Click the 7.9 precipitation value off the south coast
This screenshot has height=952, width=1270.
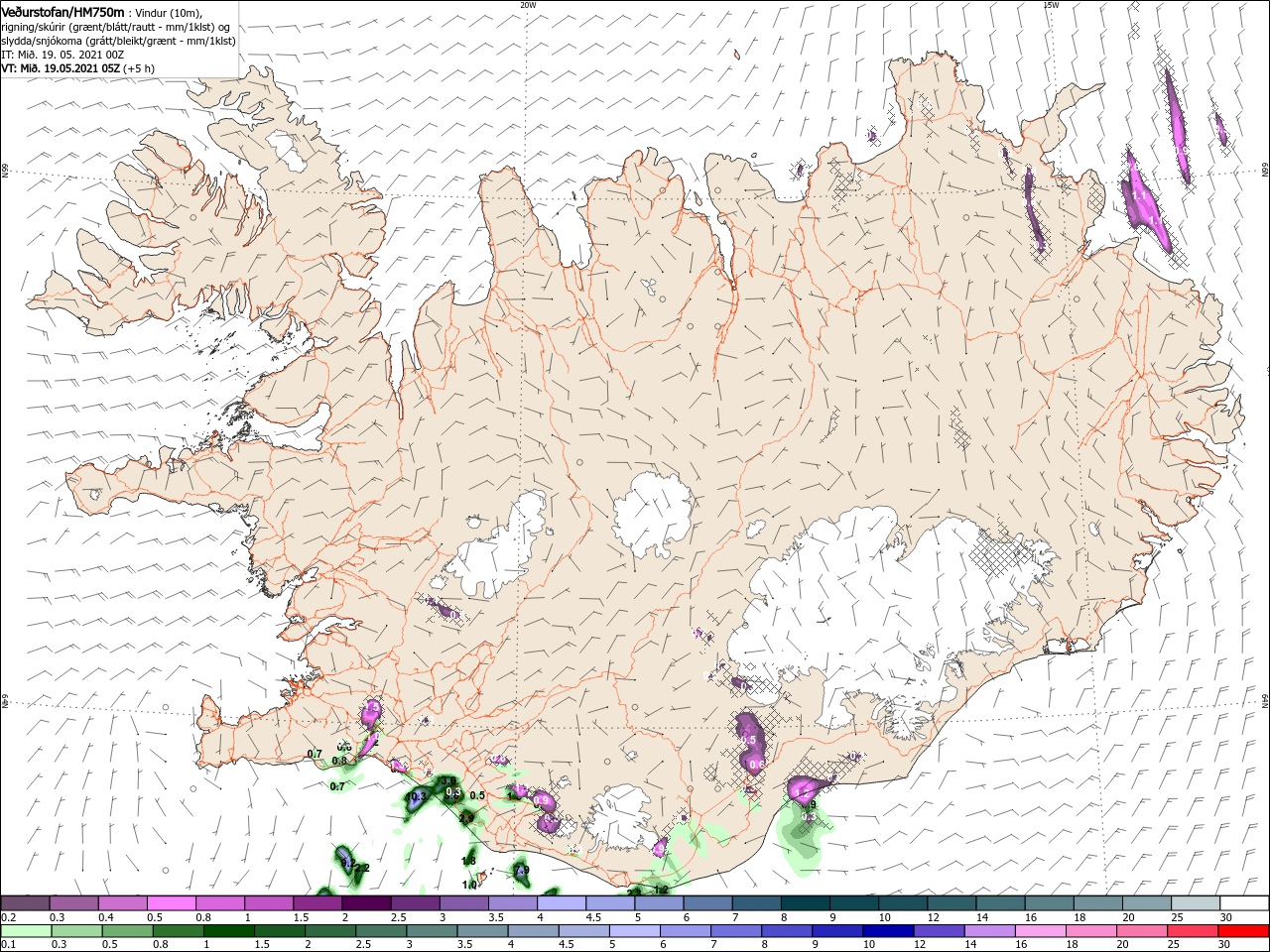pos(522,870)
